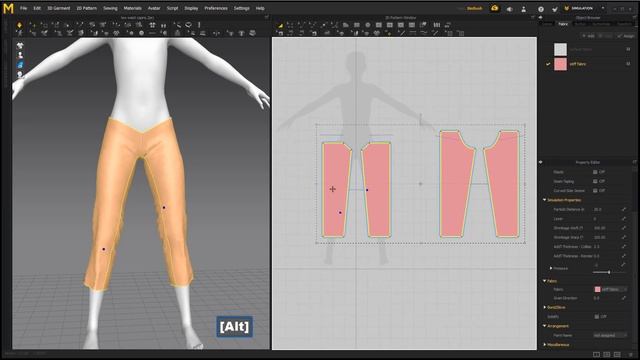Expand the Pressure property row
The width and height of the screenshot is (640, 360).
[x=551, y=268]
